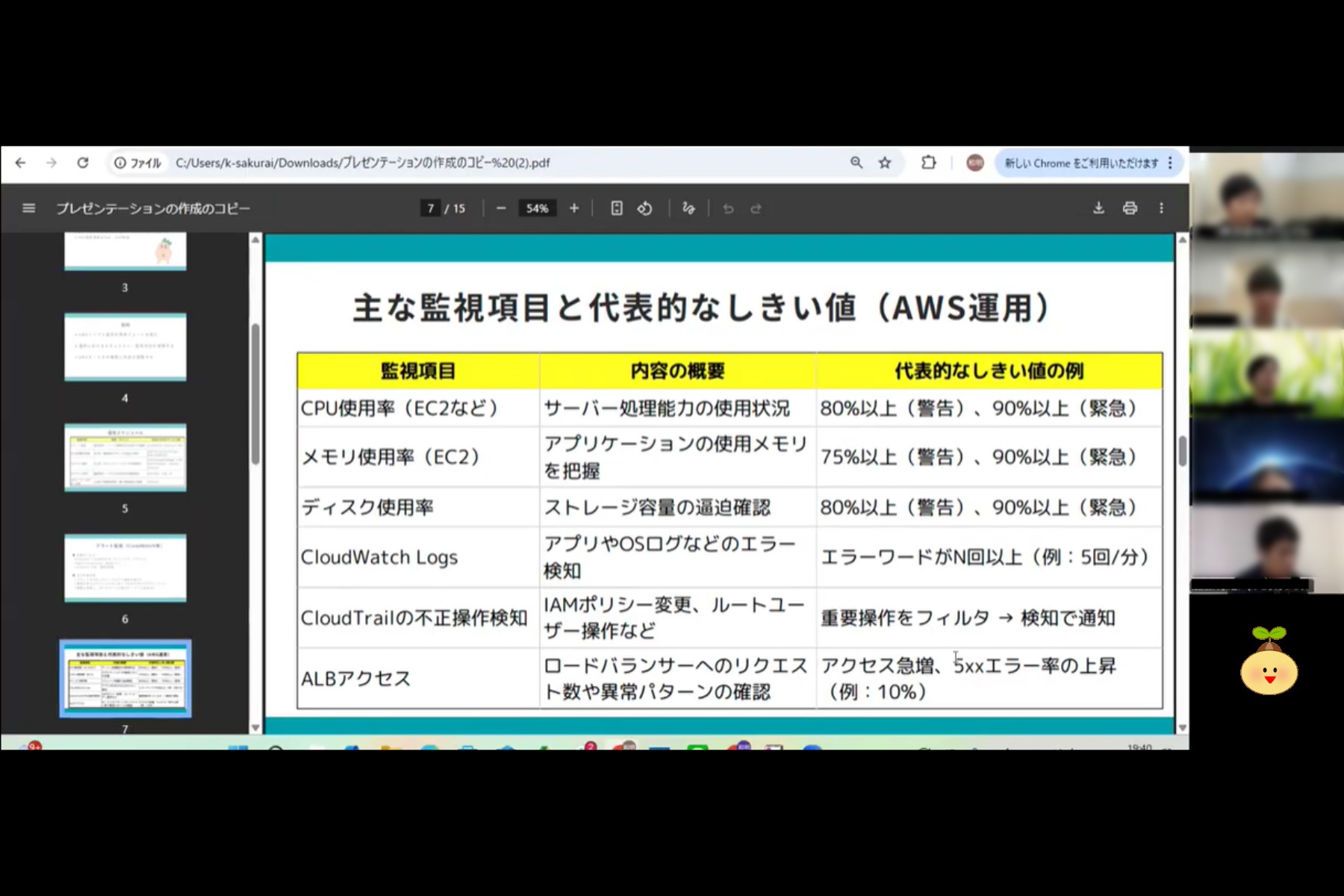Click the page number input field
Viewport: 1344px width, 896px height.
431,208
